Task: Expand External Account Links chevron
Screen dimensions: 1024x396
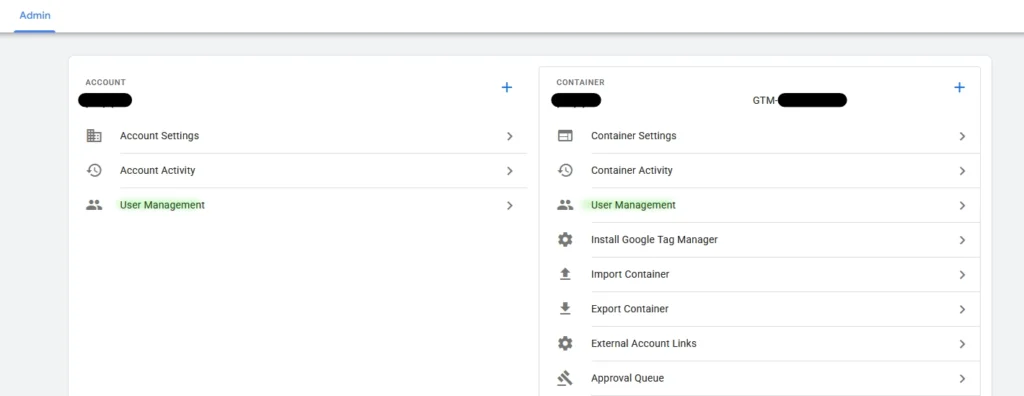Action: click(x=962, y=344)
